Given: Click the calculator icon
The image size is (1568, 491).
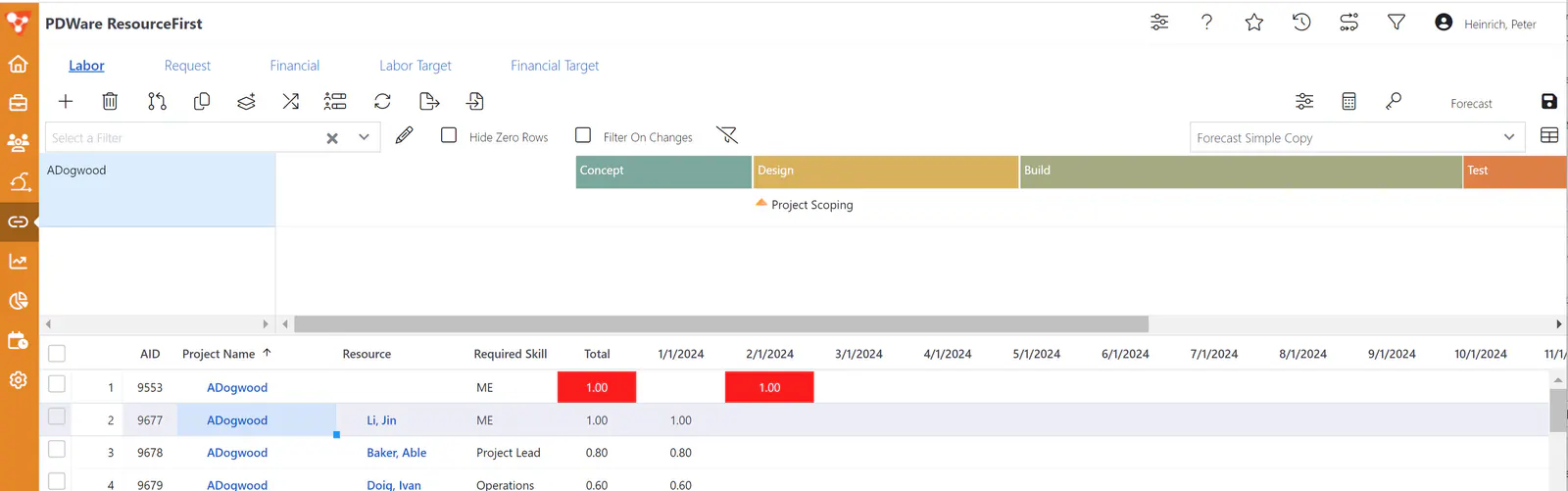Looking at the screenshot, I should coord(1348,101).
